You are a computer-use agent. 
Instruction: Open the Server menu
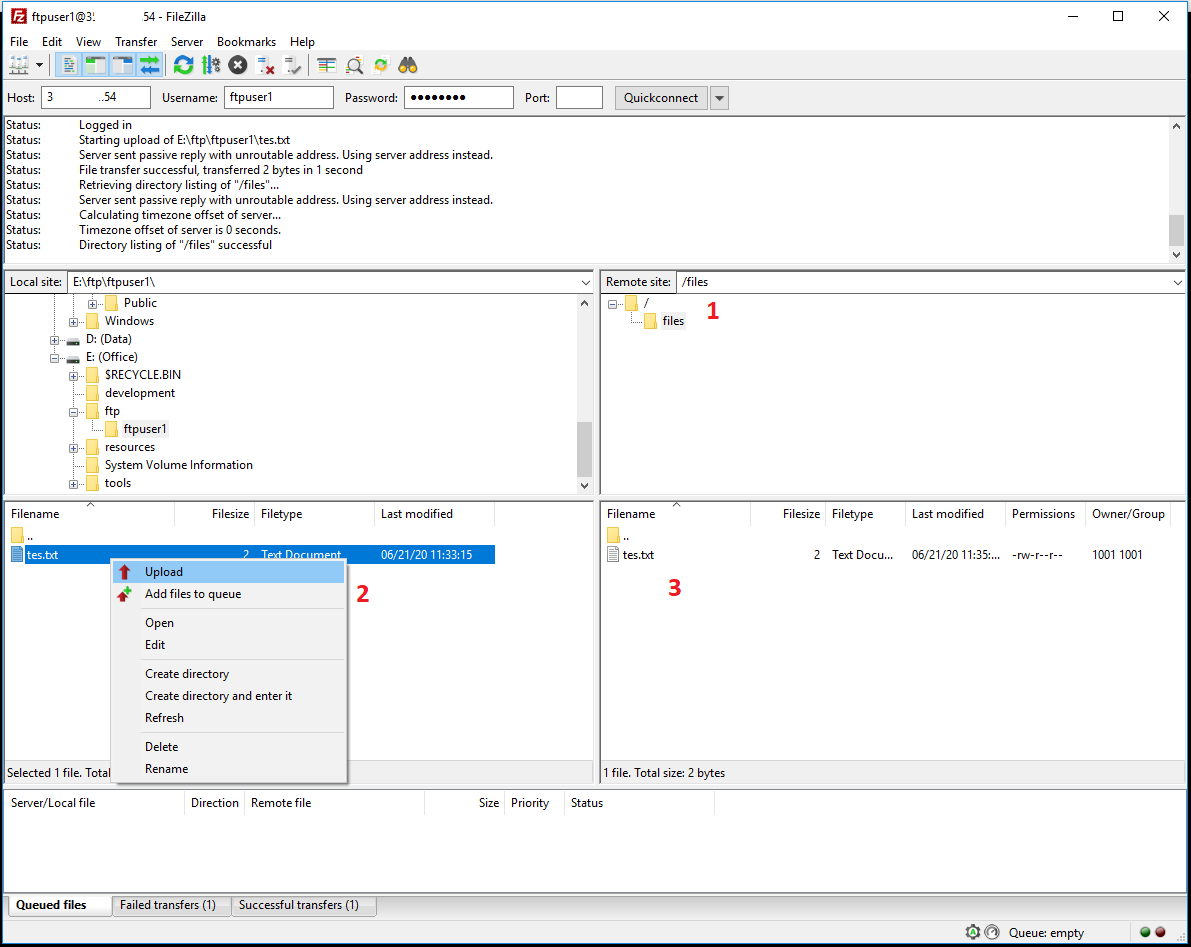coord(187,42)
